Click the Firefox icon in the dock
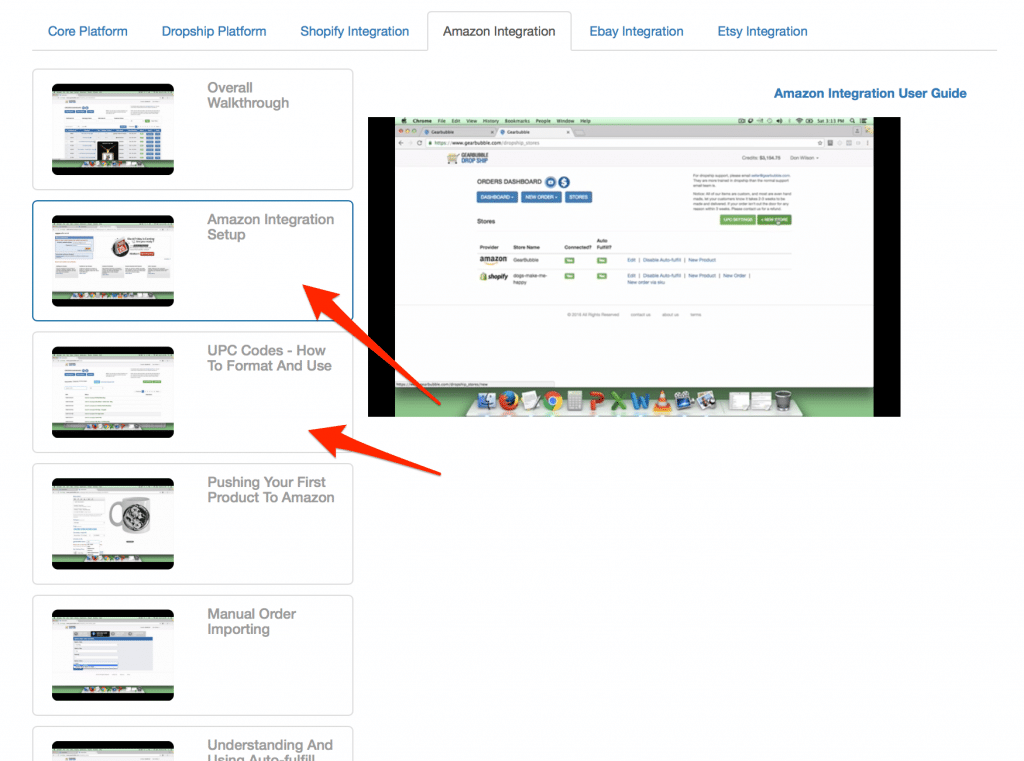Viewport: 1024px width, 761px height. pos(510,402)
